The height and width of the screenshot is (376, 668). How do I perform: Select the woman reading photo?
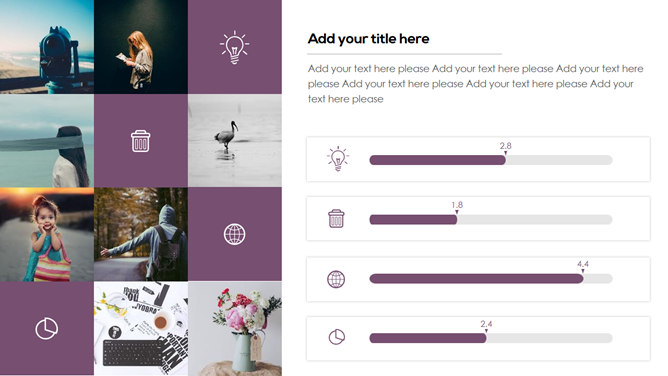coord(141,47)
